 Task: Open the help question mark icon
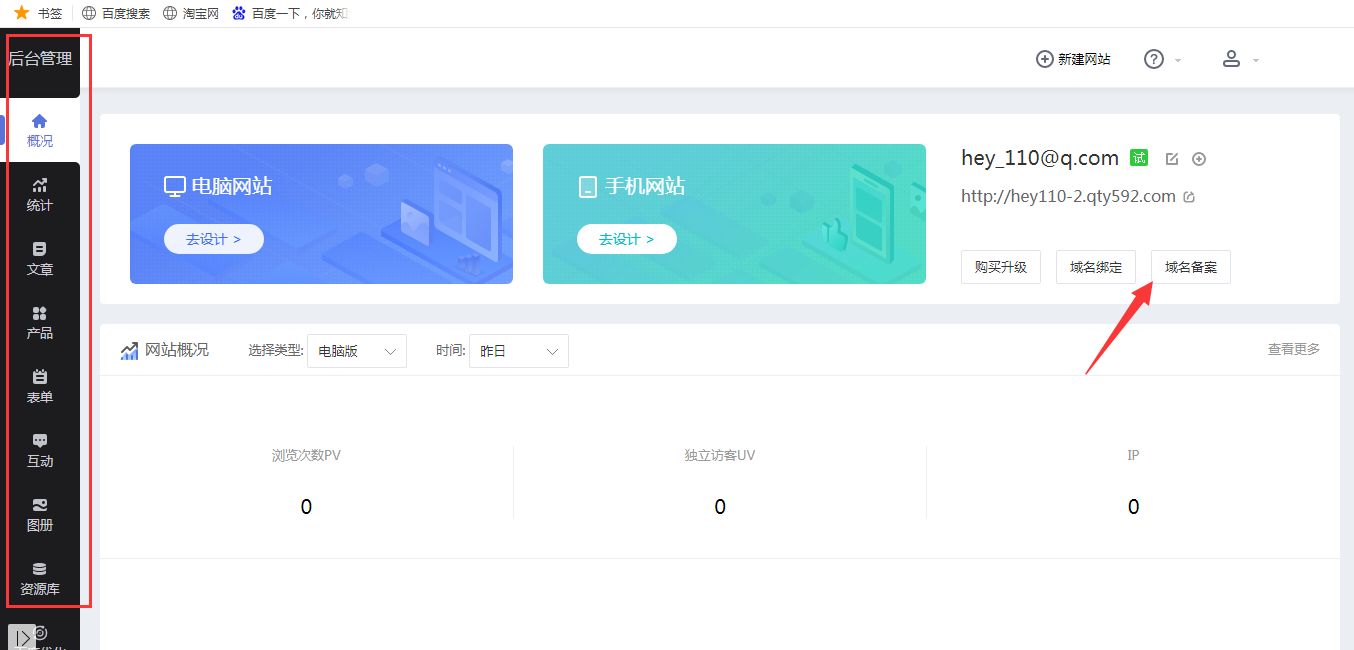click(1155, 59)
